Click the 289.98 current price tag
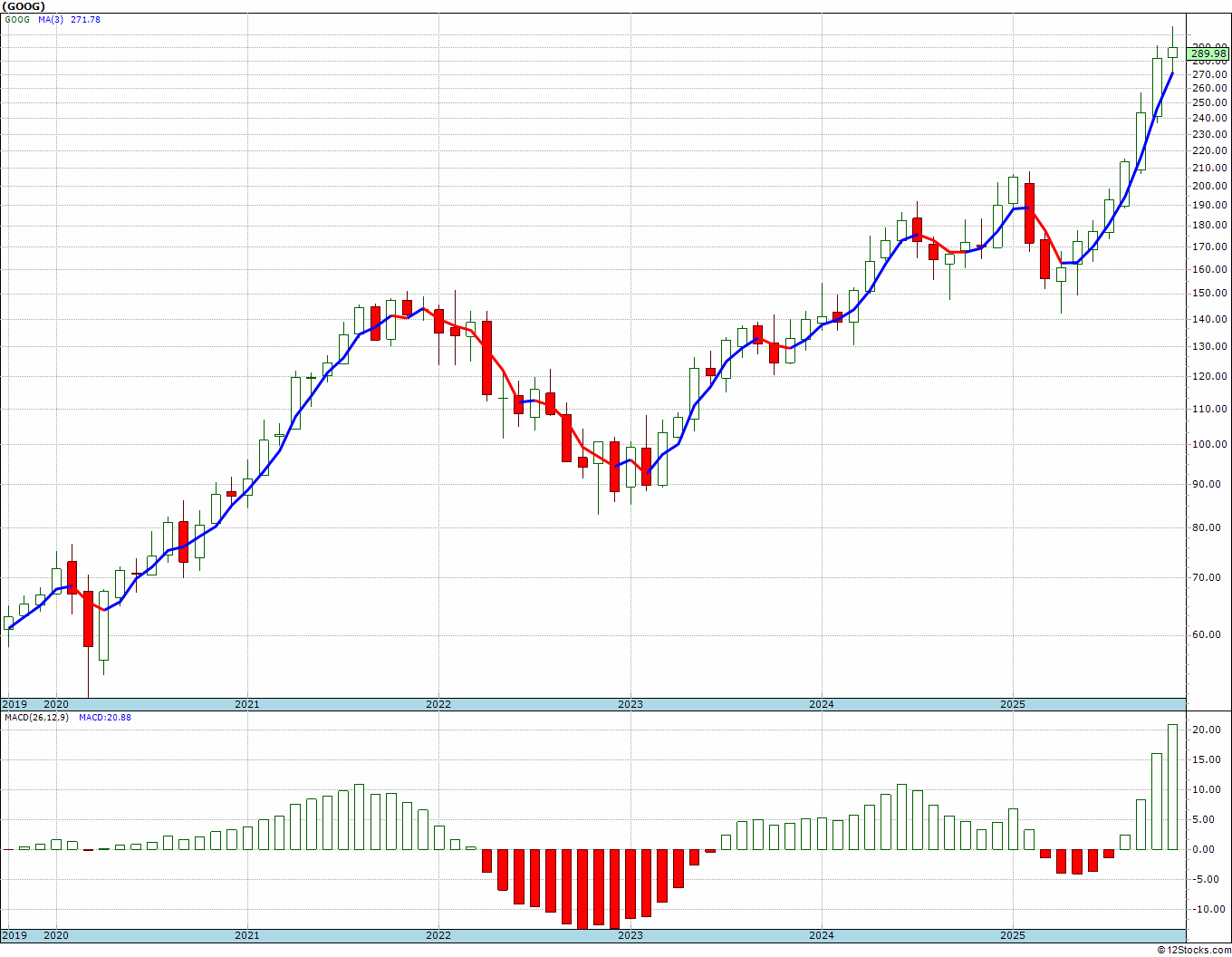Viewport: 1232px width, 957px height. click(x=1209, y=54)
